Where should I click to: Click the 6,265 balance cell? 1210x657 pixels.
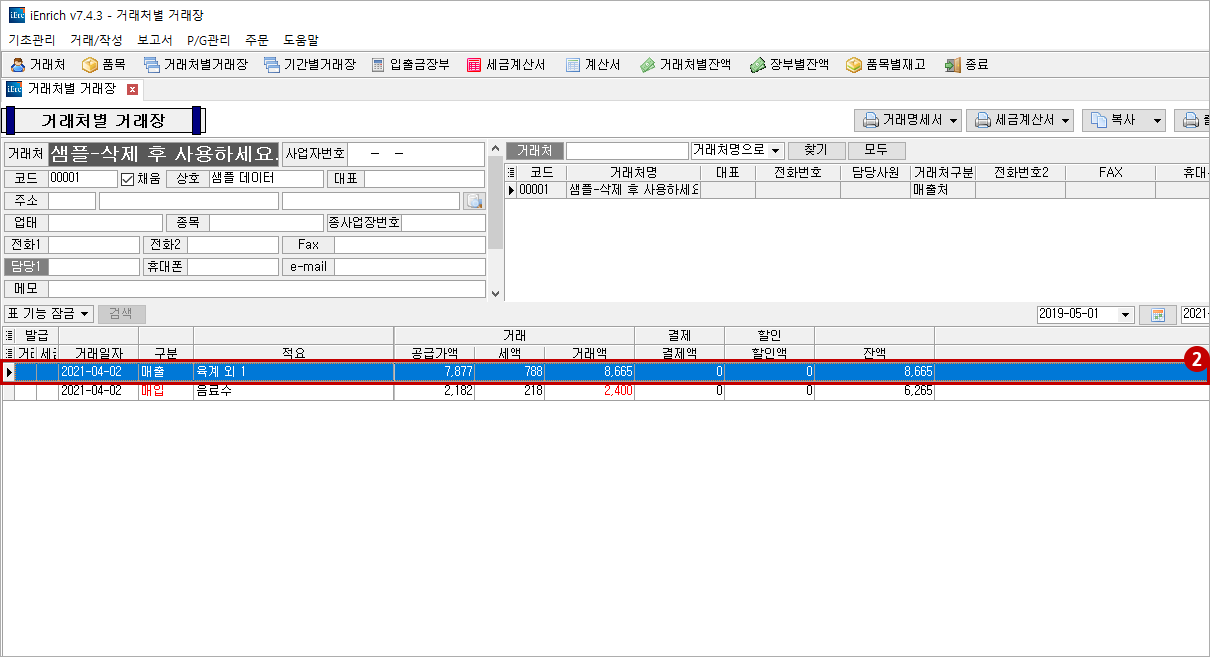click(x=874, y=391)
